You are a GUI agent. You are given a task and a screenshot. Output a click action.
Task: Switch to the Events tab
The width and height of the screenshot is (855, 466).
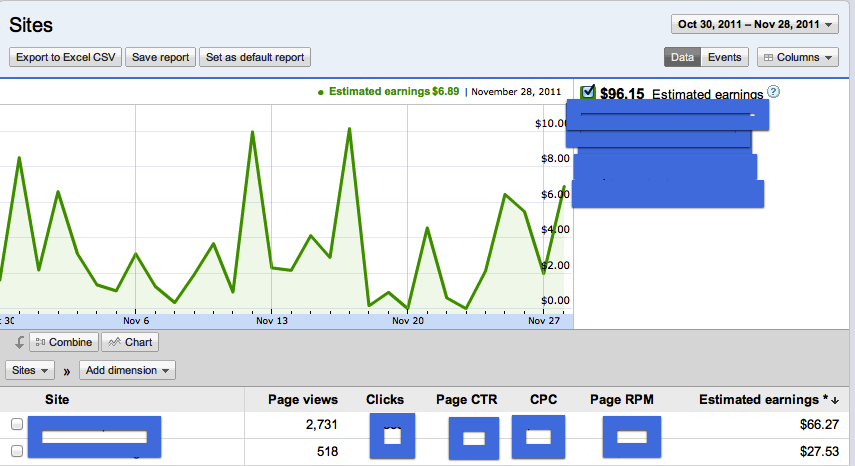725,57
